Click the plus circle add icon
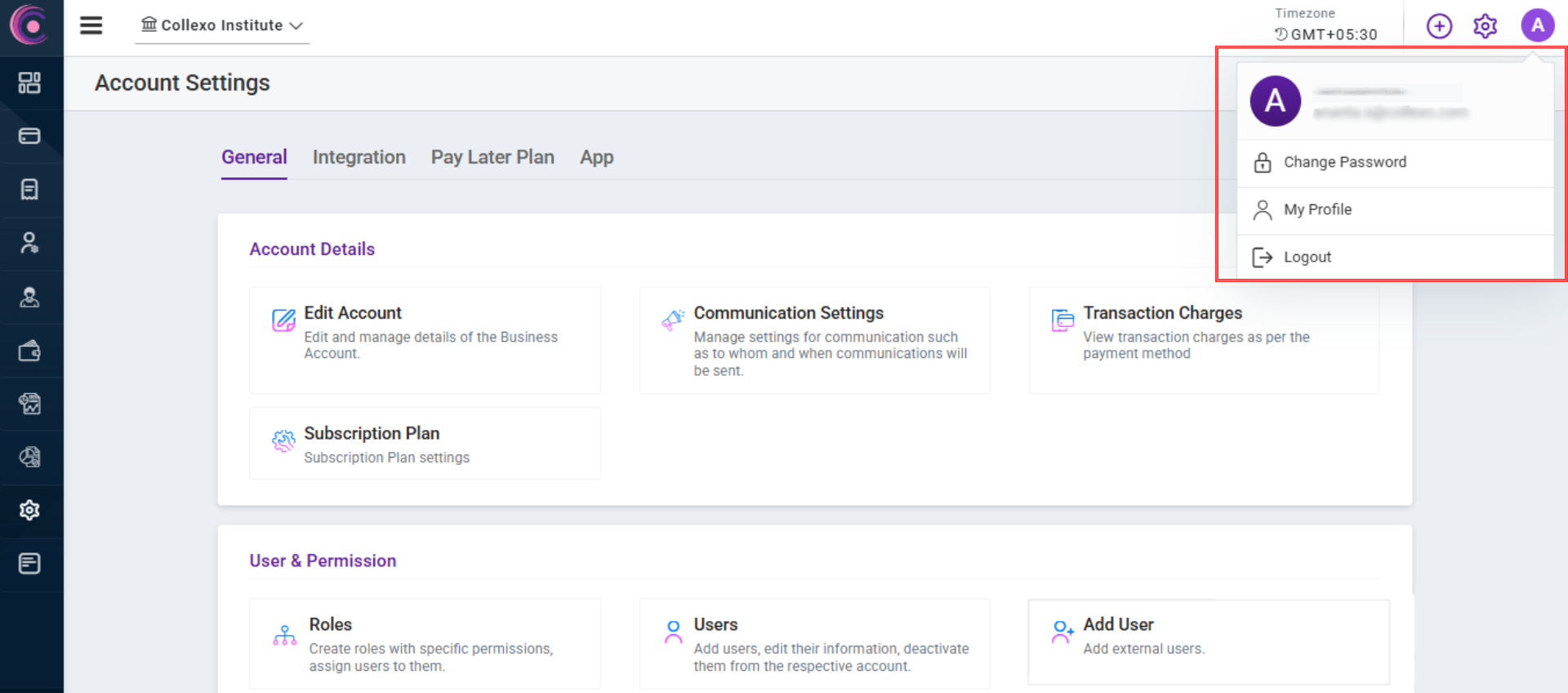 (x=1439, y=26)
